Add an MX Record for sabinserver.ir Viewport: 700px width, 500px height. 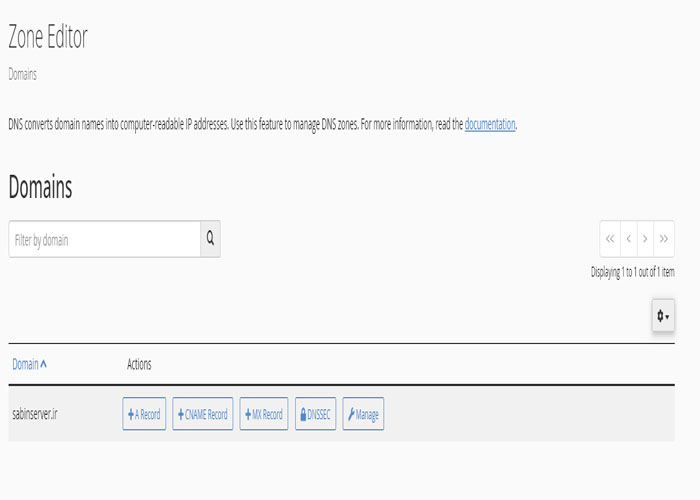click(264, 414)
